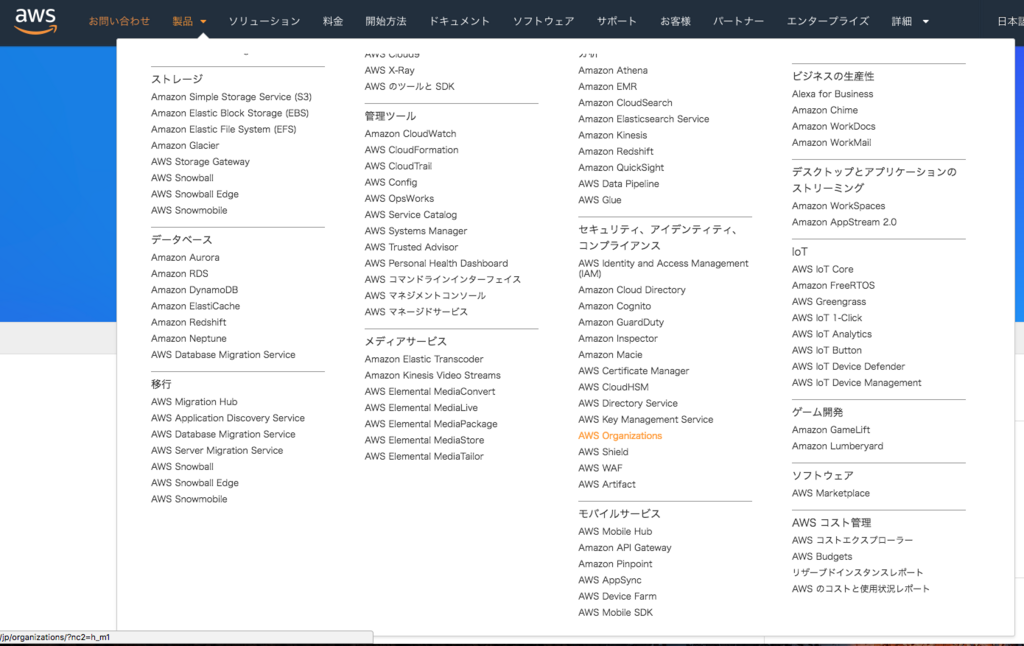Image resolution: width=1024 pixels, height=646 pixels.
Task: Open AWS Server Migration Service
Action: click(217, 451)
